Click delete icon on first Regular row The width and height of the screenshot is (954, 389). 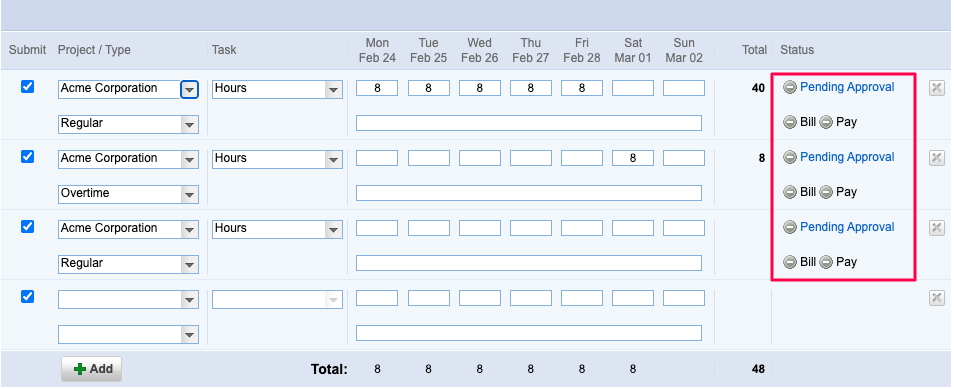tap(936, 88)
